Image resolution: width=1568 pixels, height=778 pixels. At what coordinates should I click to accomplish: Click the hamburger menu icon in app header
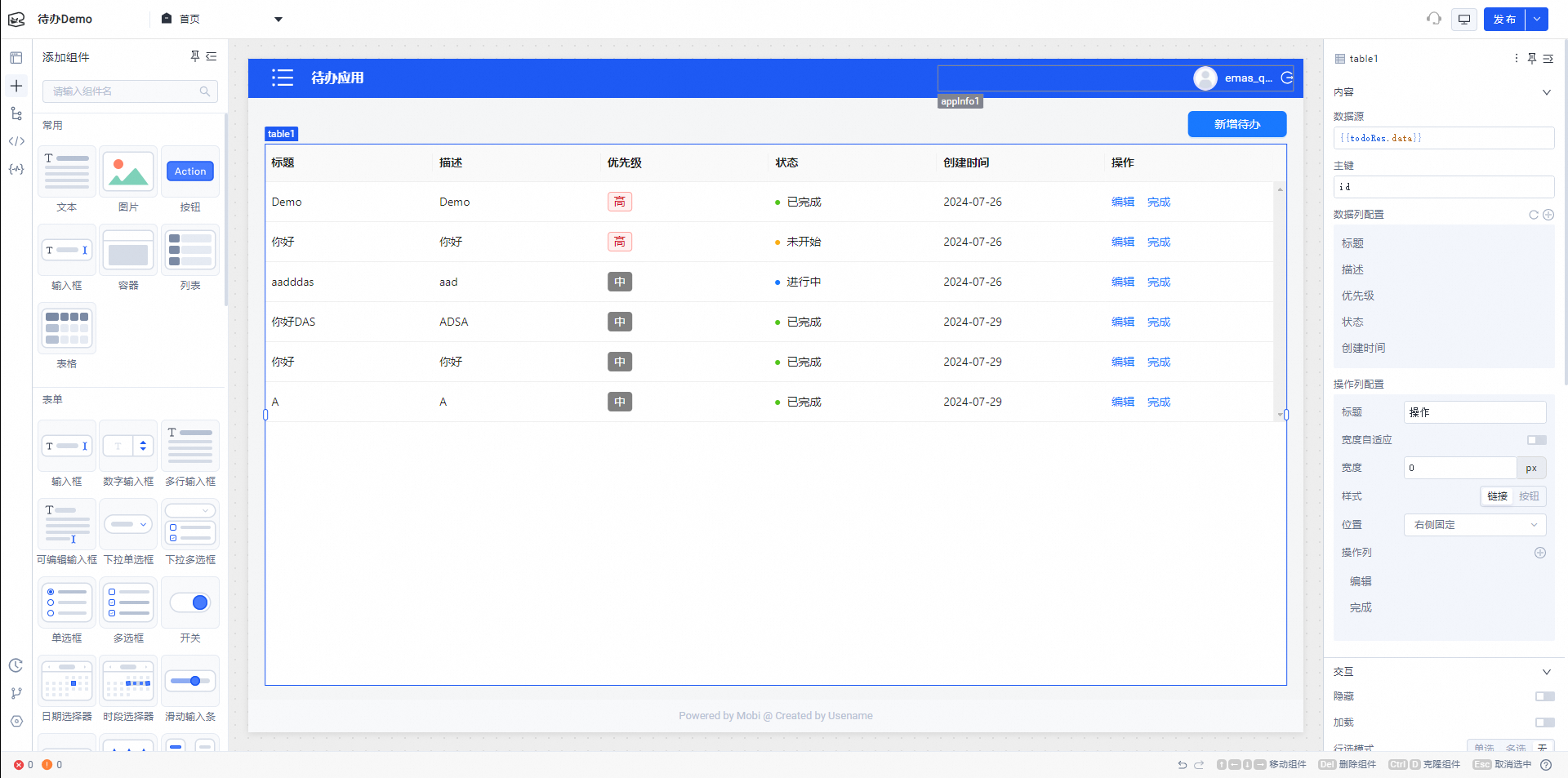tap(283, 78)
